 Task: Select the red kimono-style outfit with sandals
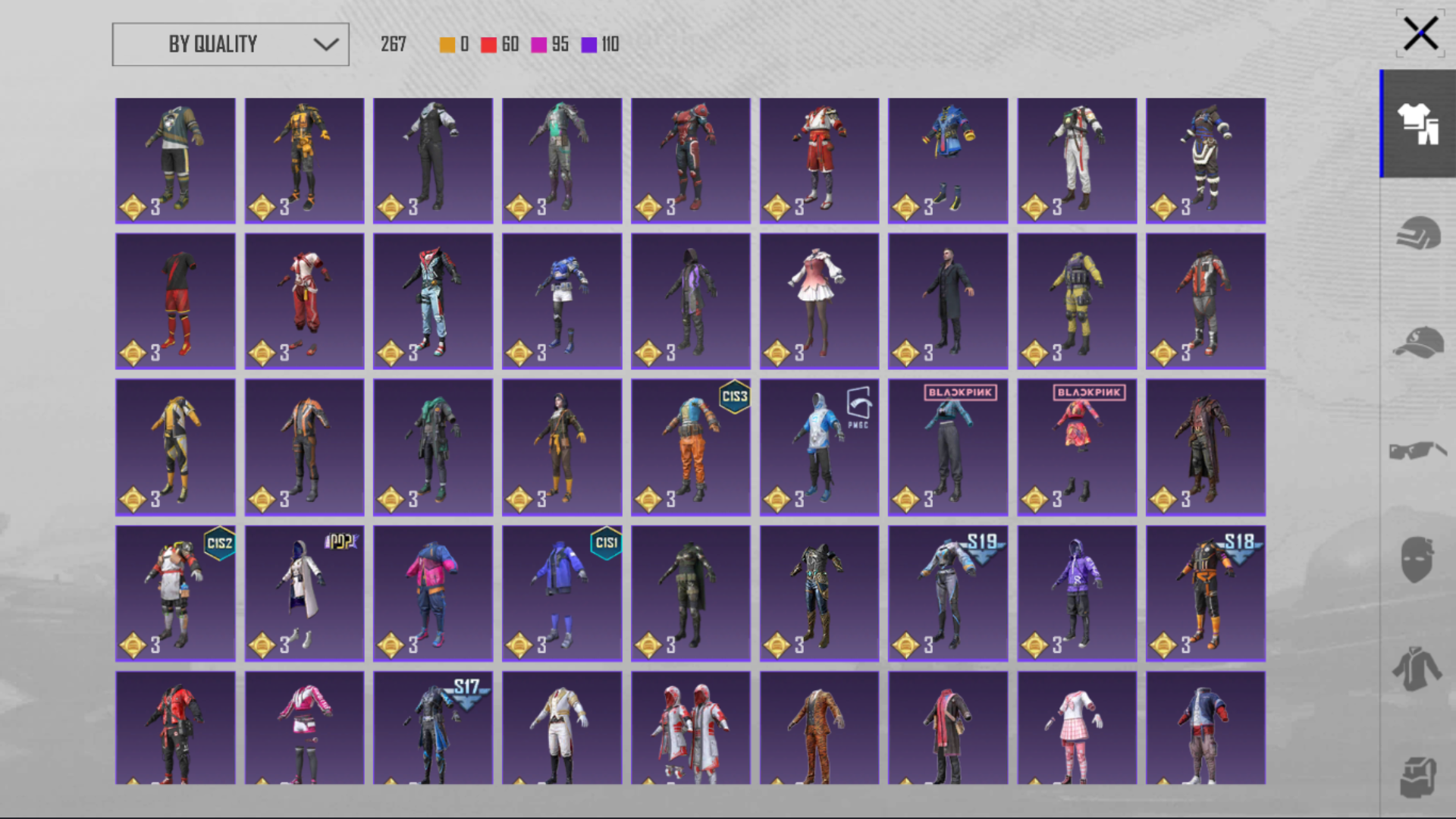pos(820,161)
